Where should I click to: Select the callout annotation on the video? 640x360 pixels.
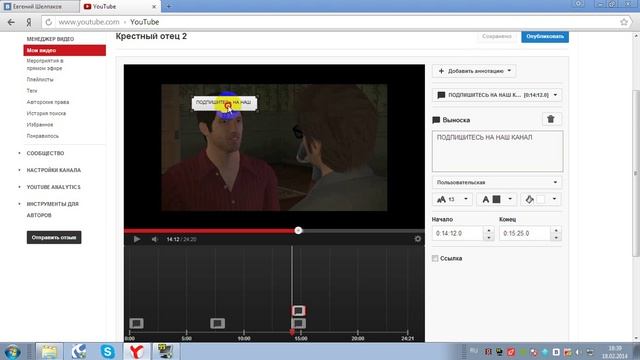pos(224,102)
